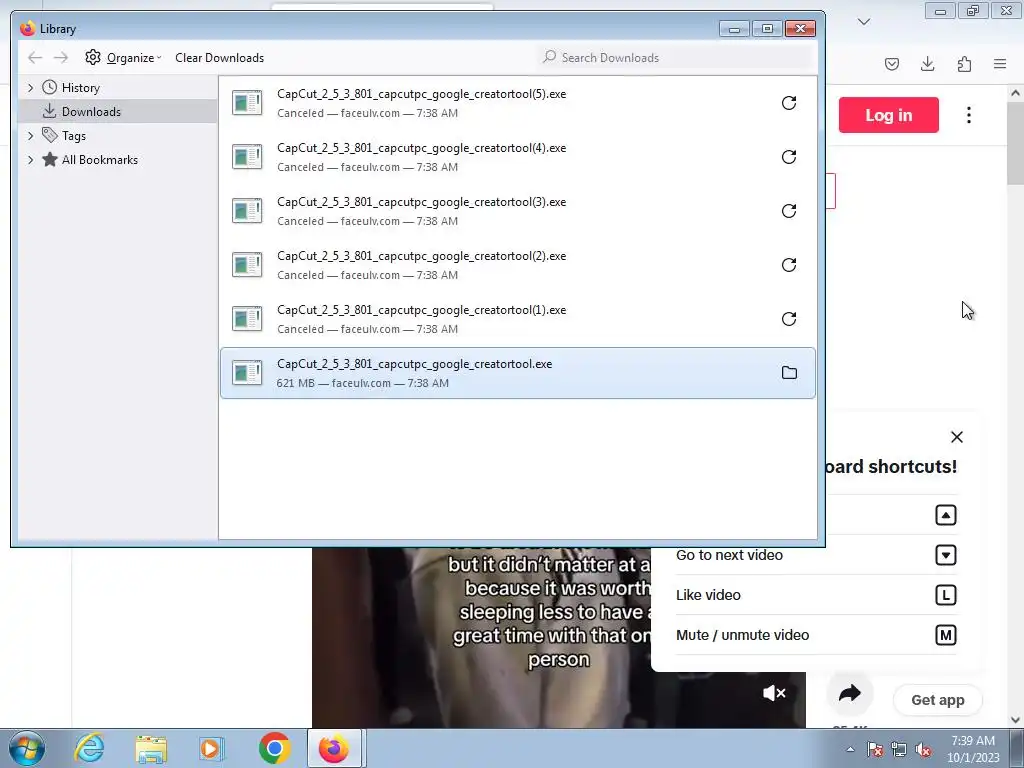The image size is (1024, 768).
Task: Expand the History tree node
Action: pos(30,88)
